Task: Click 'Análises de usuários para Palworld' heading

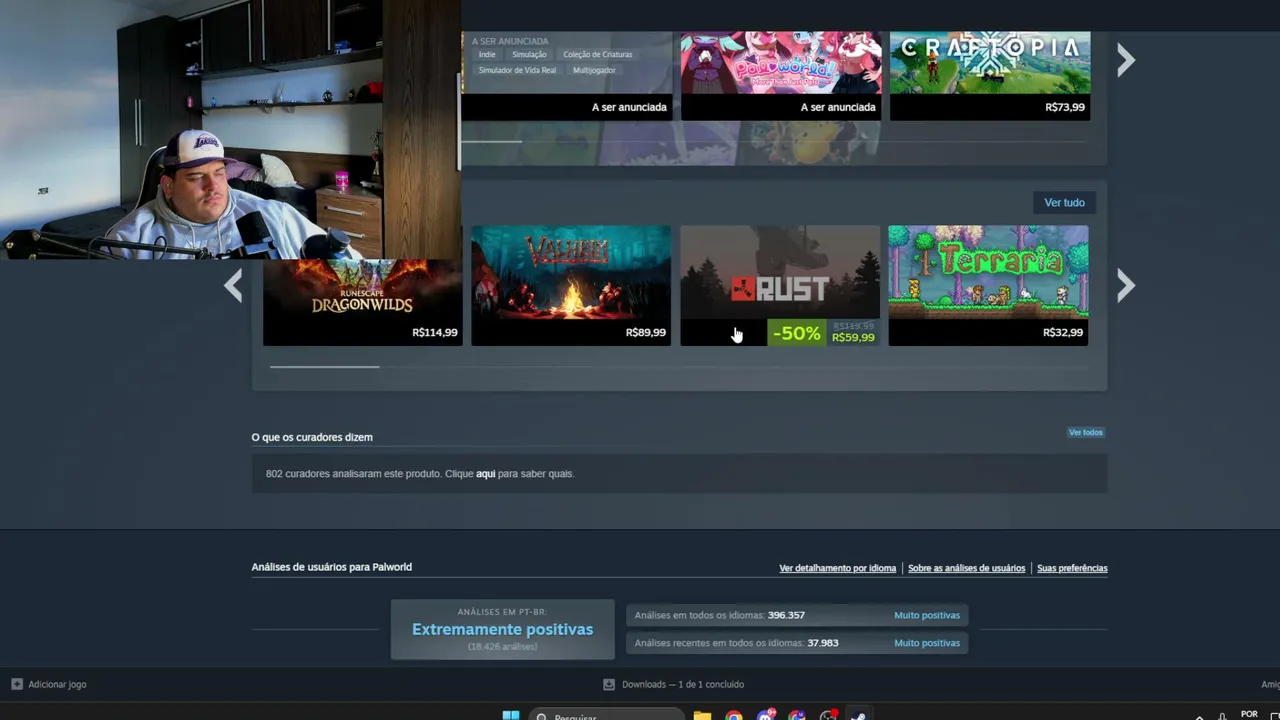Action: click(x=331, y=567)
